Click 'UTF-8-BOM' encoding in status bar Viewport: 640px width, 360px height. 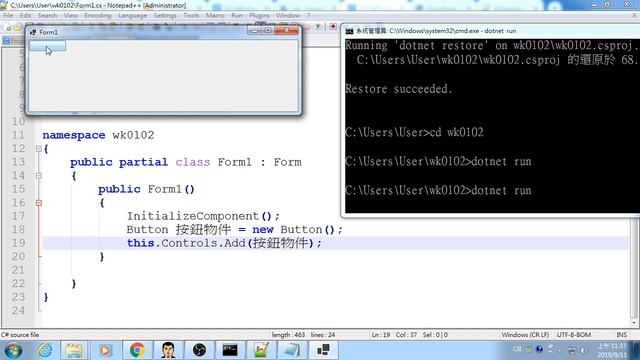tap(573, 335)
